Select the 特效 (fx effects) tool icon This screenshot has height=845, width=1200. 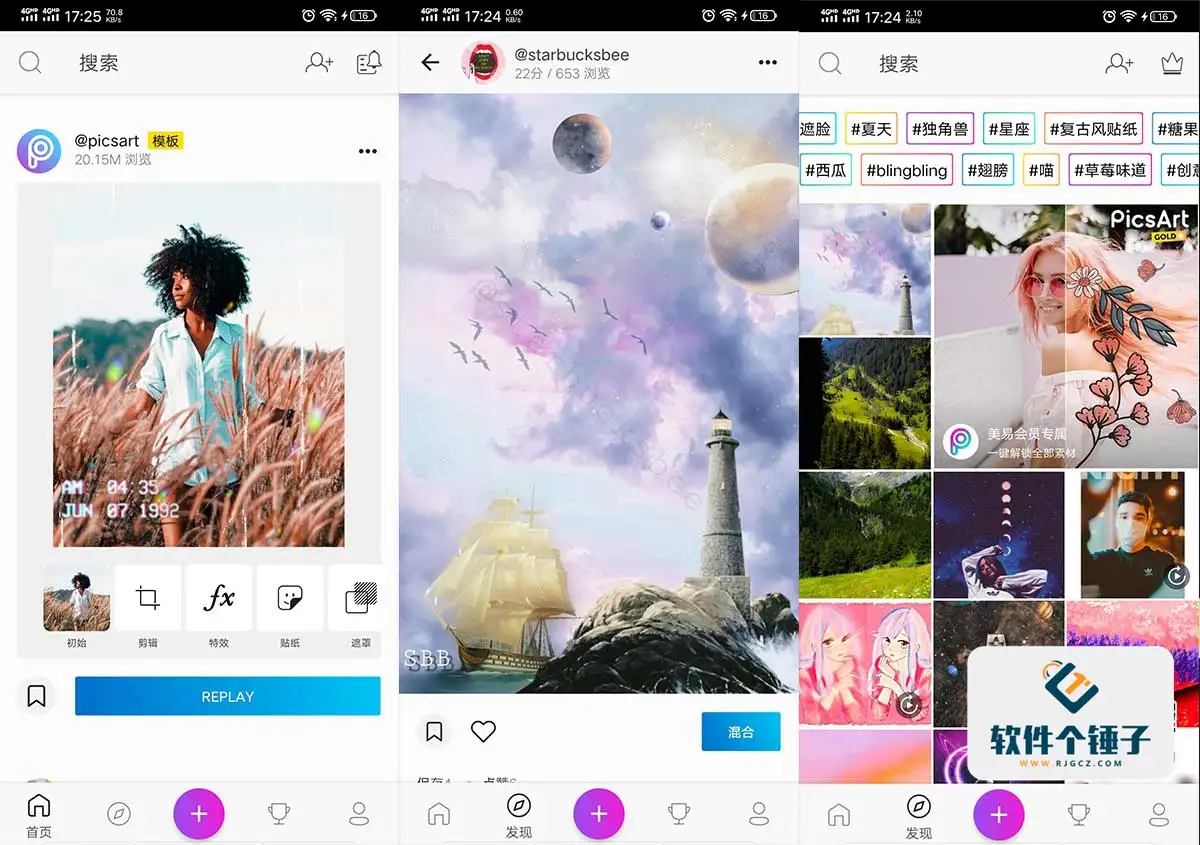coord(218,598)
